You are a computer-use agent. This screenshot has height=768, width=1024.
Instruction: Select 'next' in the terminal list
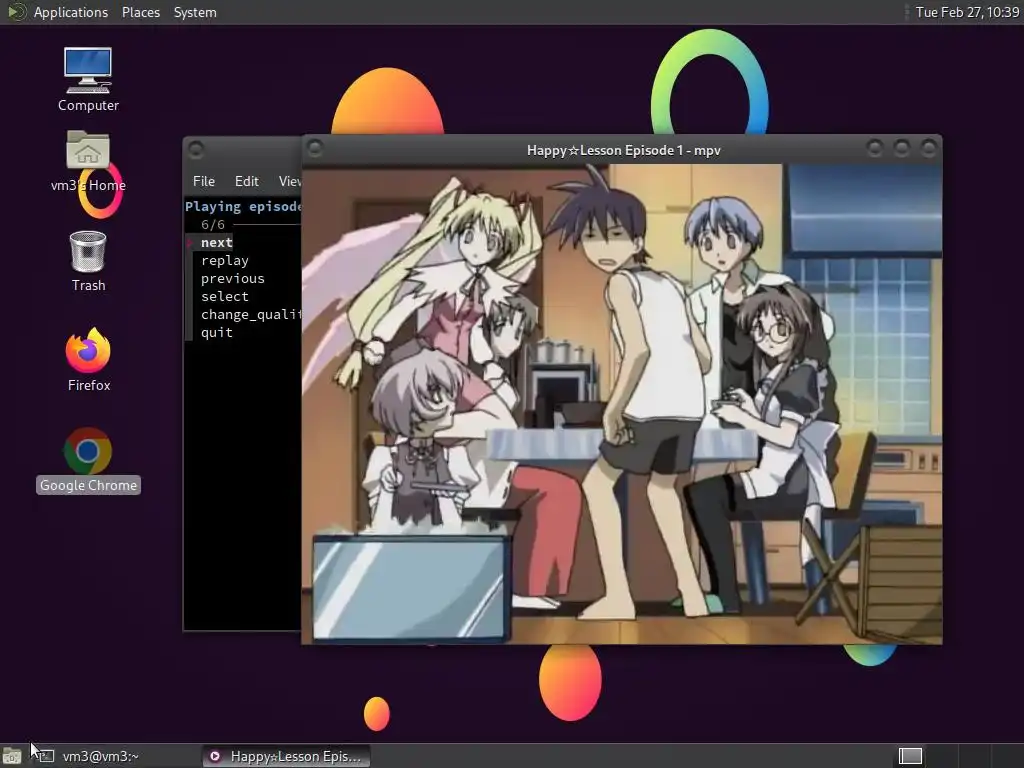pos(216,242)
